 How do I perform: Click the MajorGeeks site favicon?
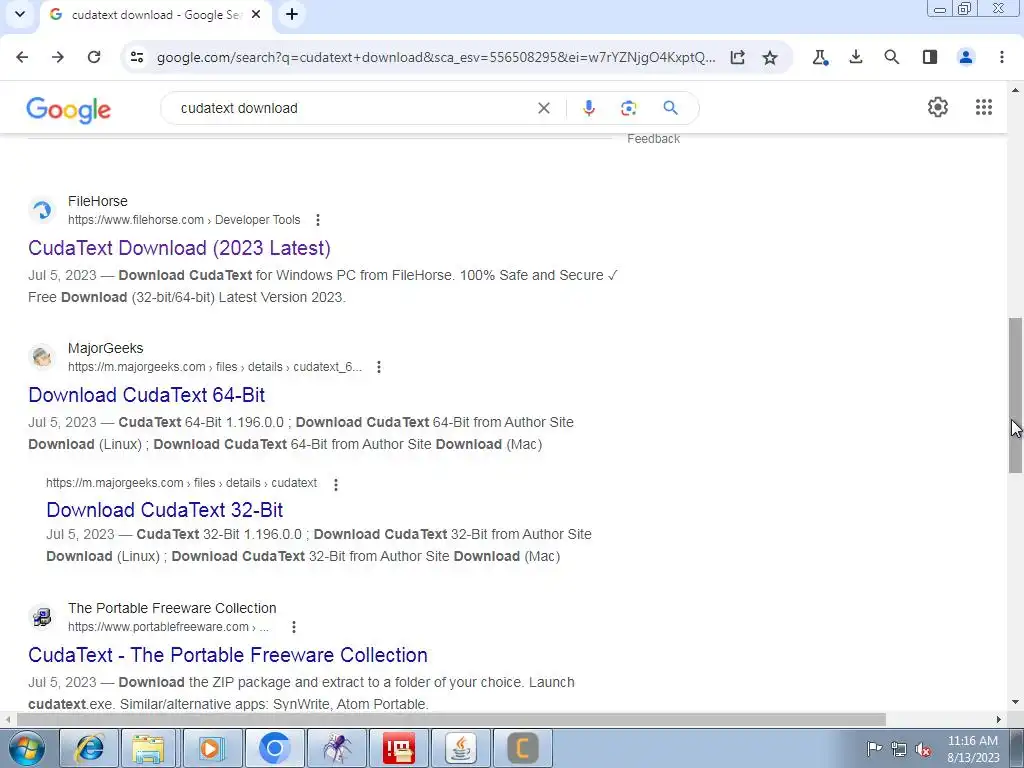[42, 357]
